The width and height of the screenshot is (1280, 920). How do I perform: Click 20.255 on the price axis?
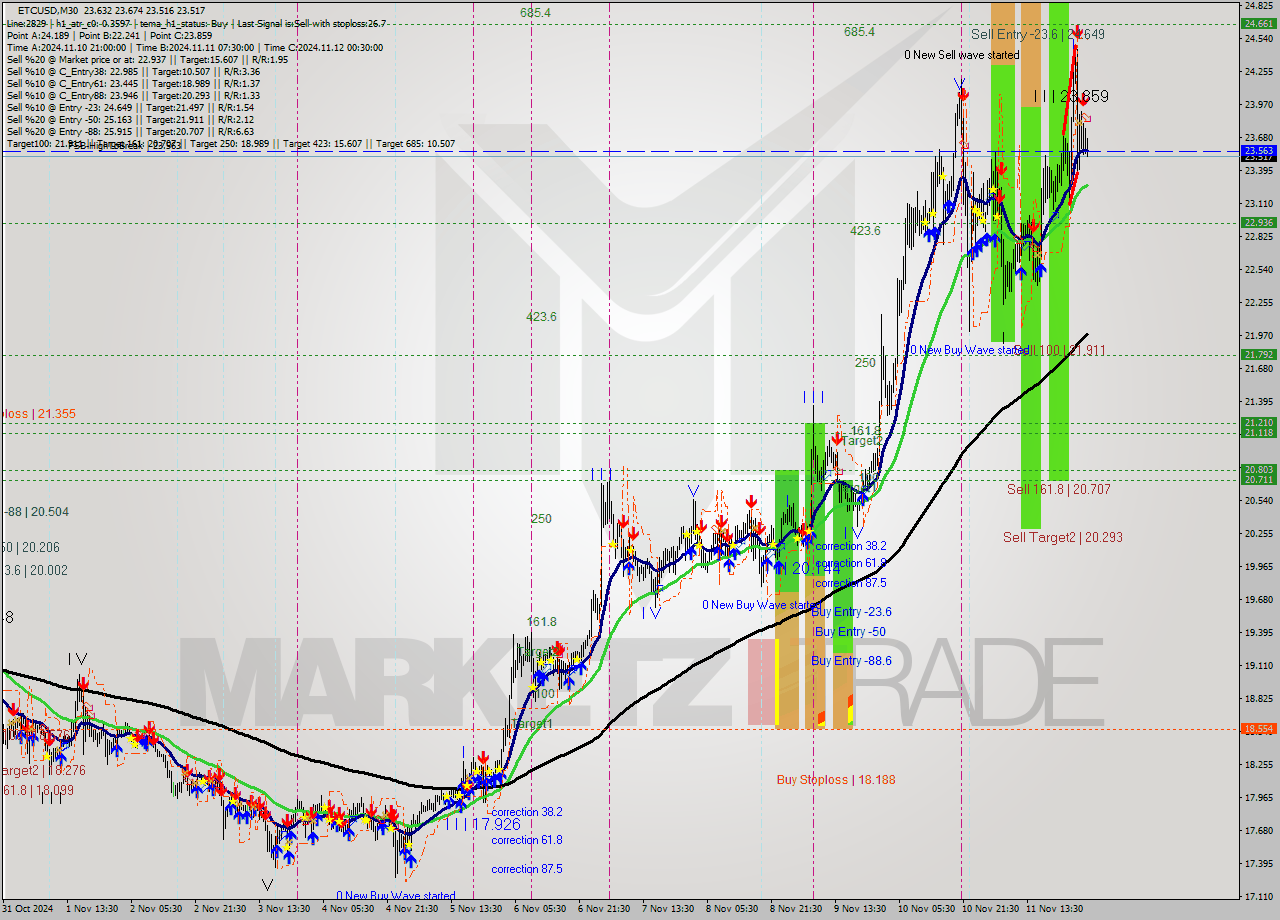(x=1258, y=533)
